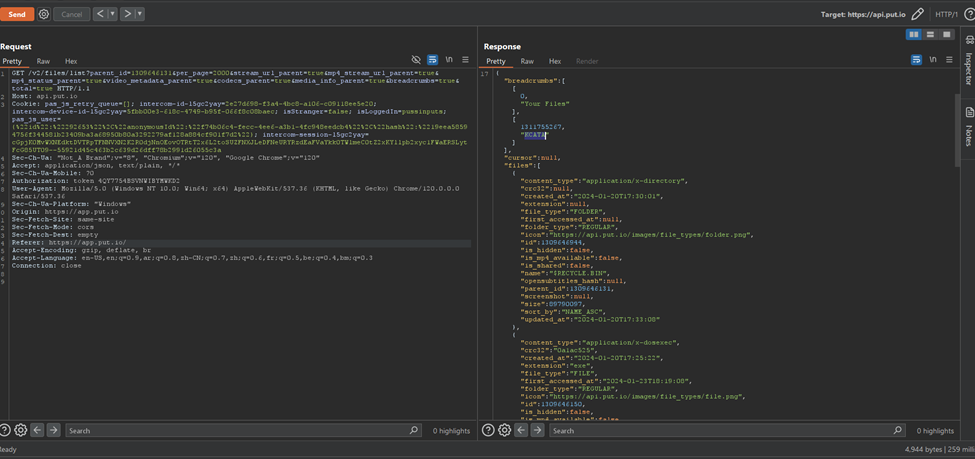Expand the back history dropdown arrow
The image size is (975, 459).
[112, 14]
